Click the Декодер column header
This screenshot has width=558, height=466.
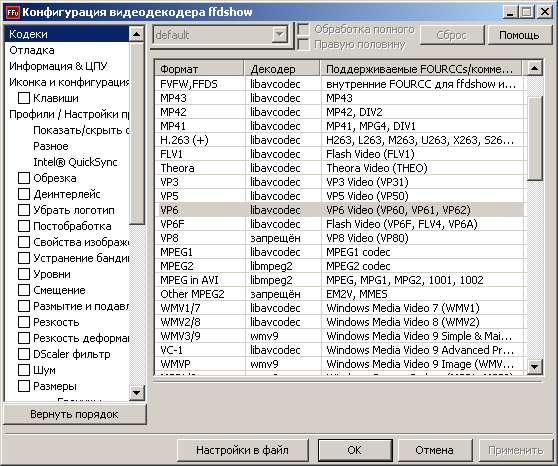pyautogui.click(x=283, y=69)
